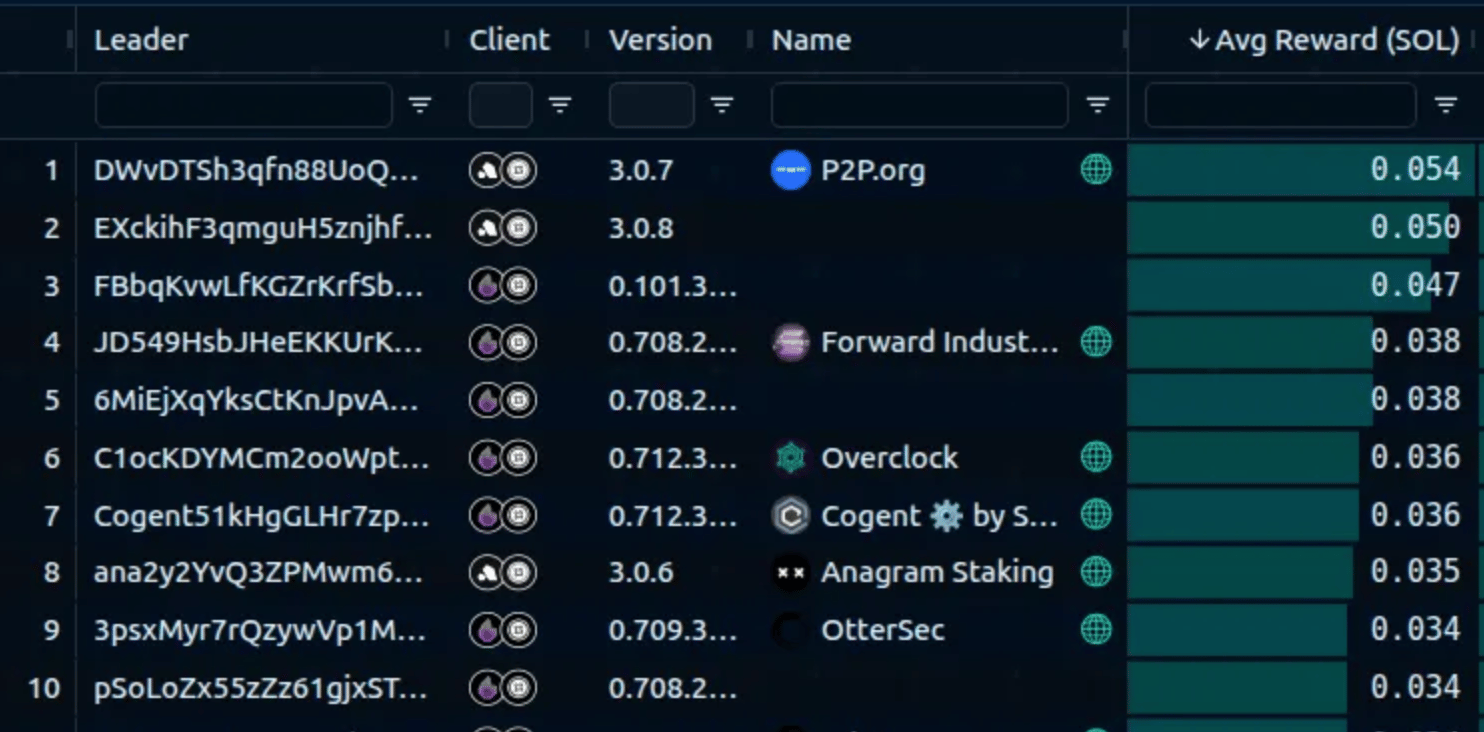Click the 0.054 average reward bar
The width and height of the screenshot is (1484, 732).
[1300, 170]
